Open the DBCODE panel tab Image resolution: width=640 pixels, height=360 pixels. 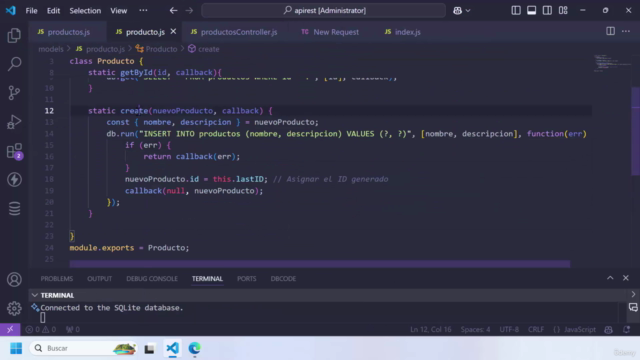[283, 279]
